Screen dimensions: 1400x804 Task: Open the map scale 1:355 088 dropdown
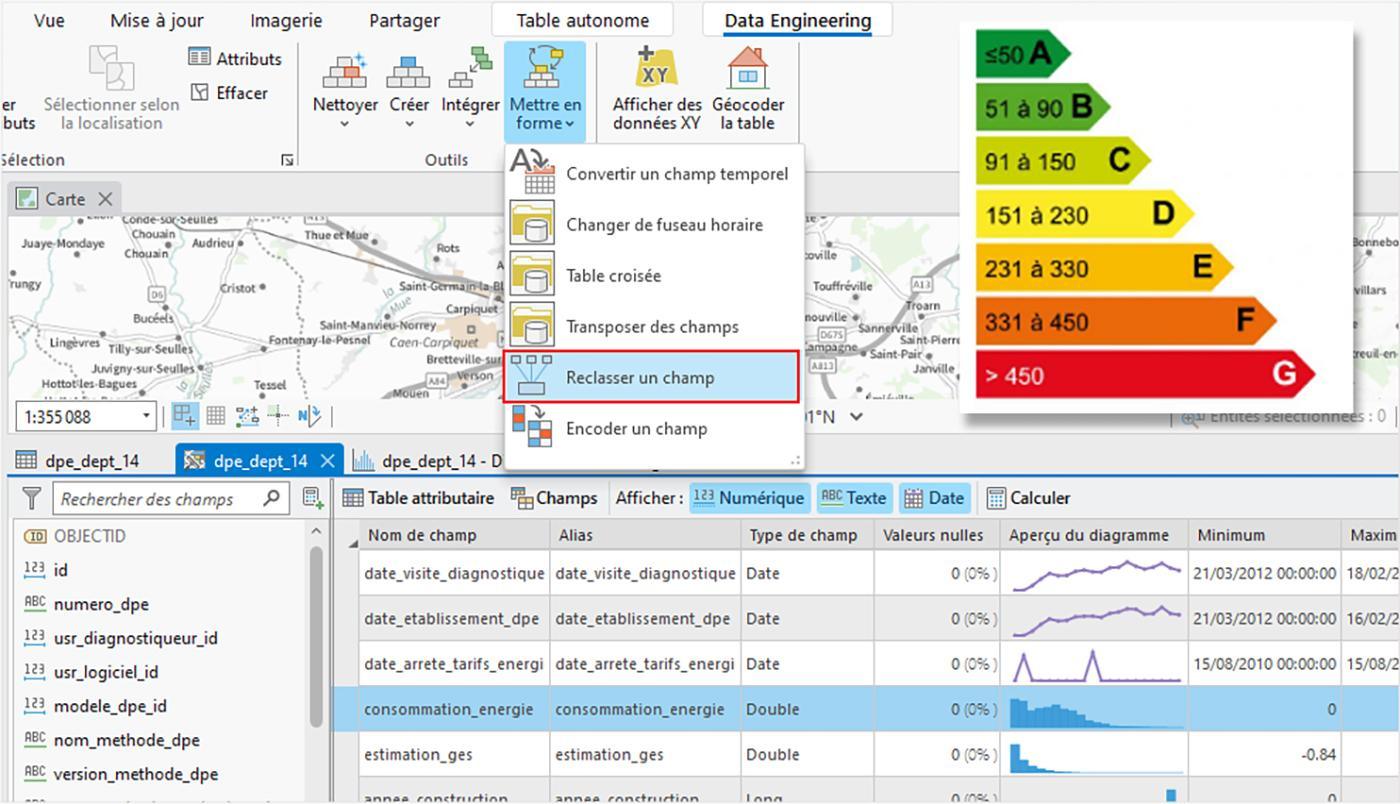147,416
